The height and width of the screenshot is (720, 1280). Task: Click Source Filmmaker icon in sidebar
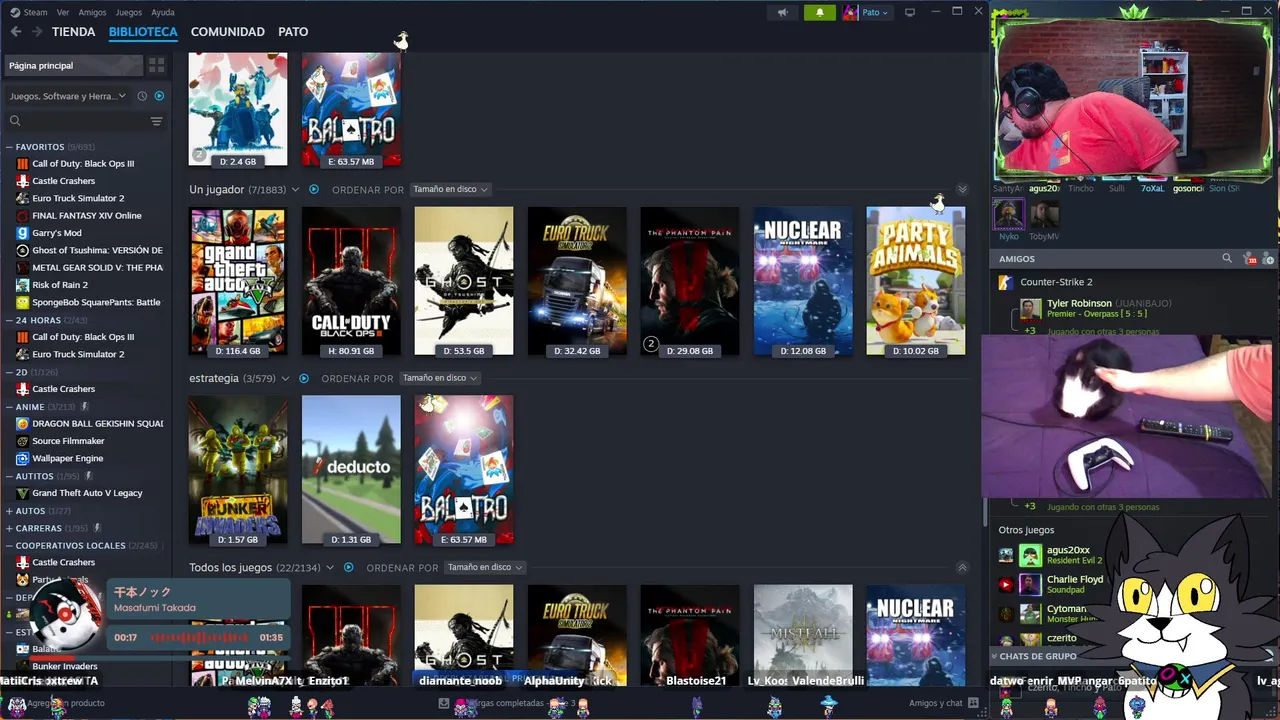point(23,441)
